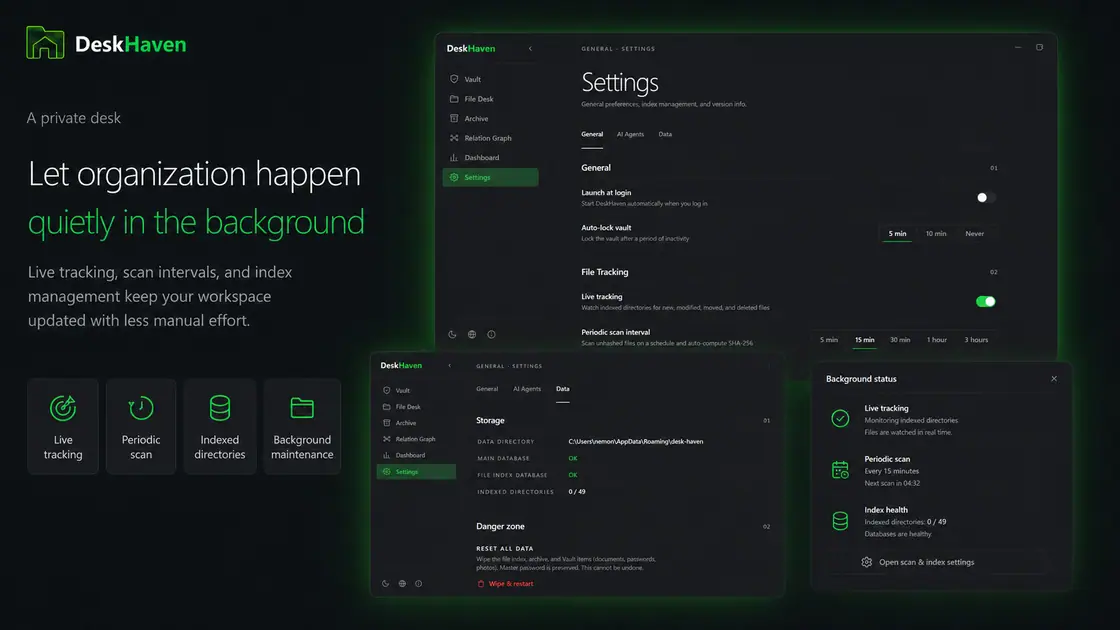This screenshot has width=1120, height=630.
Task: Click the DeskHaven title in lower window
Action: click(401, 365)
